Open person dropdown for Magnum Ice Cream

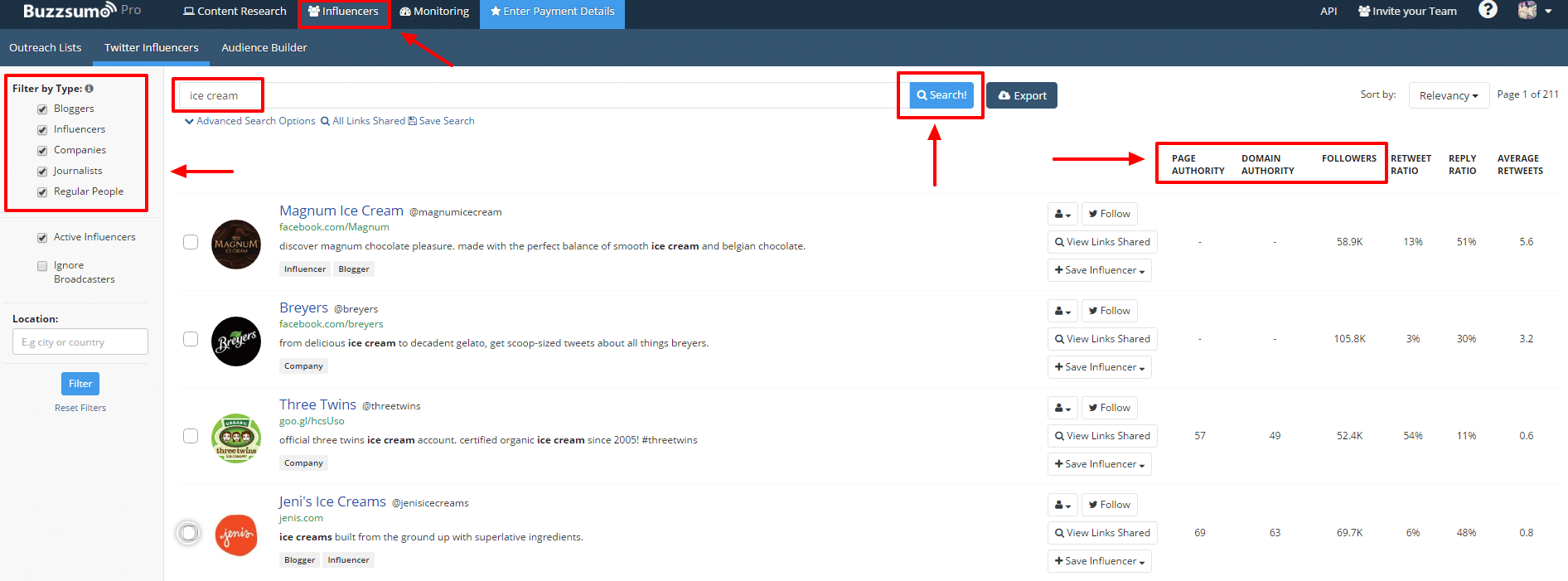point(1062,214)
